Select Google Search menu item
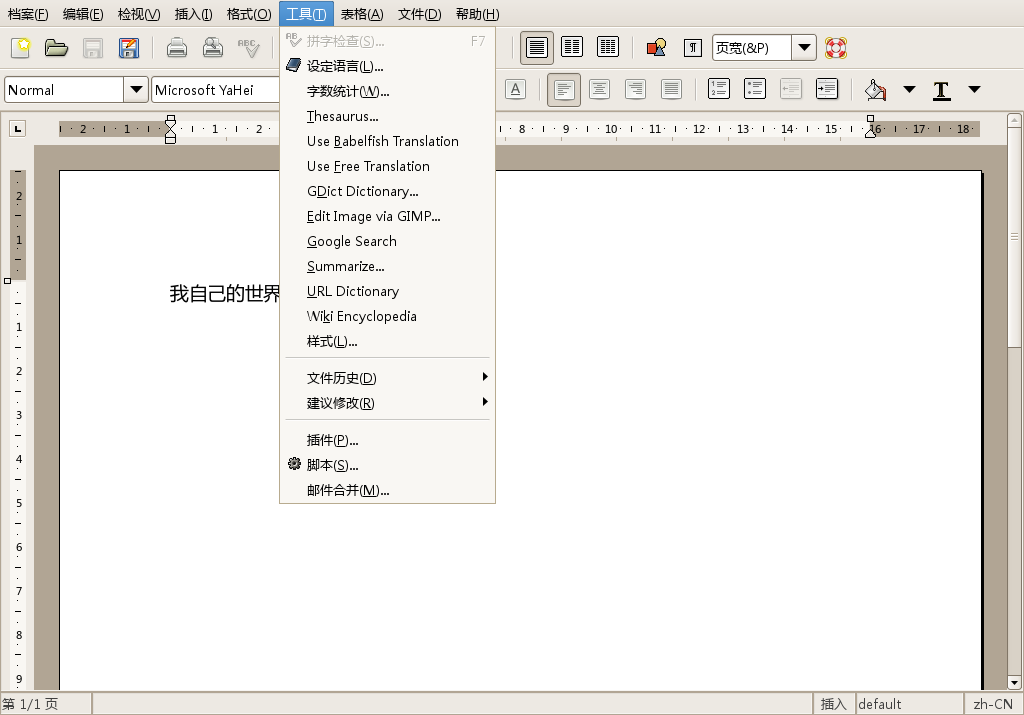Screen dimensions: 1024x715 click(387, 241)
